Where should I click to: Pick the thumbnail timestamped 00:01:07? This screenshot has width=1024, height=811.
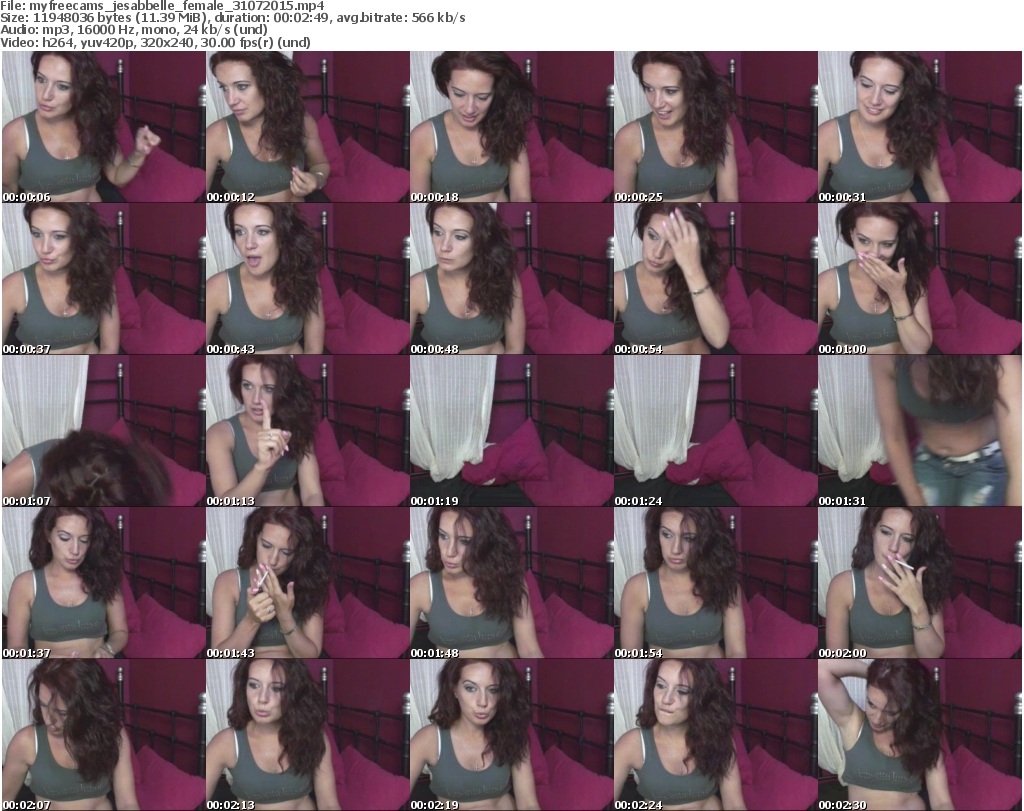(x=104, y=431)
